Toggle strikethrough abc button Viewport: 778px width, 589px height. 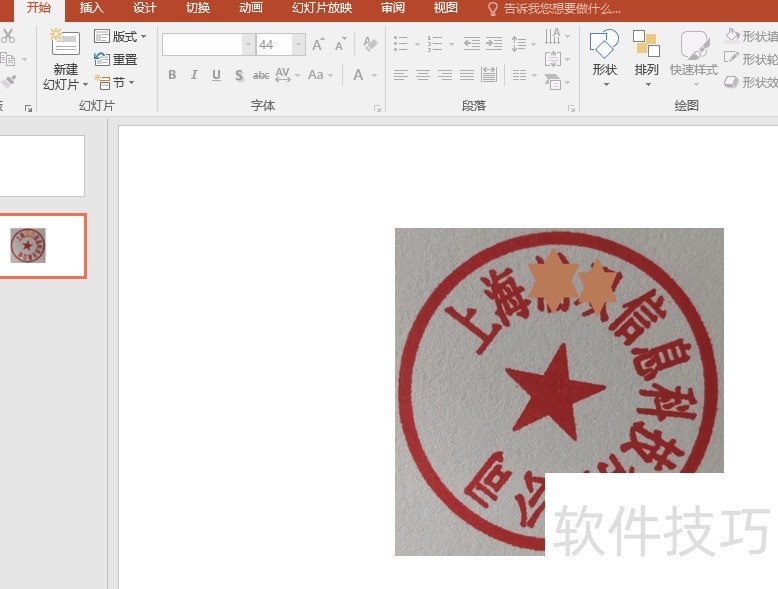(x=261, y=75)
